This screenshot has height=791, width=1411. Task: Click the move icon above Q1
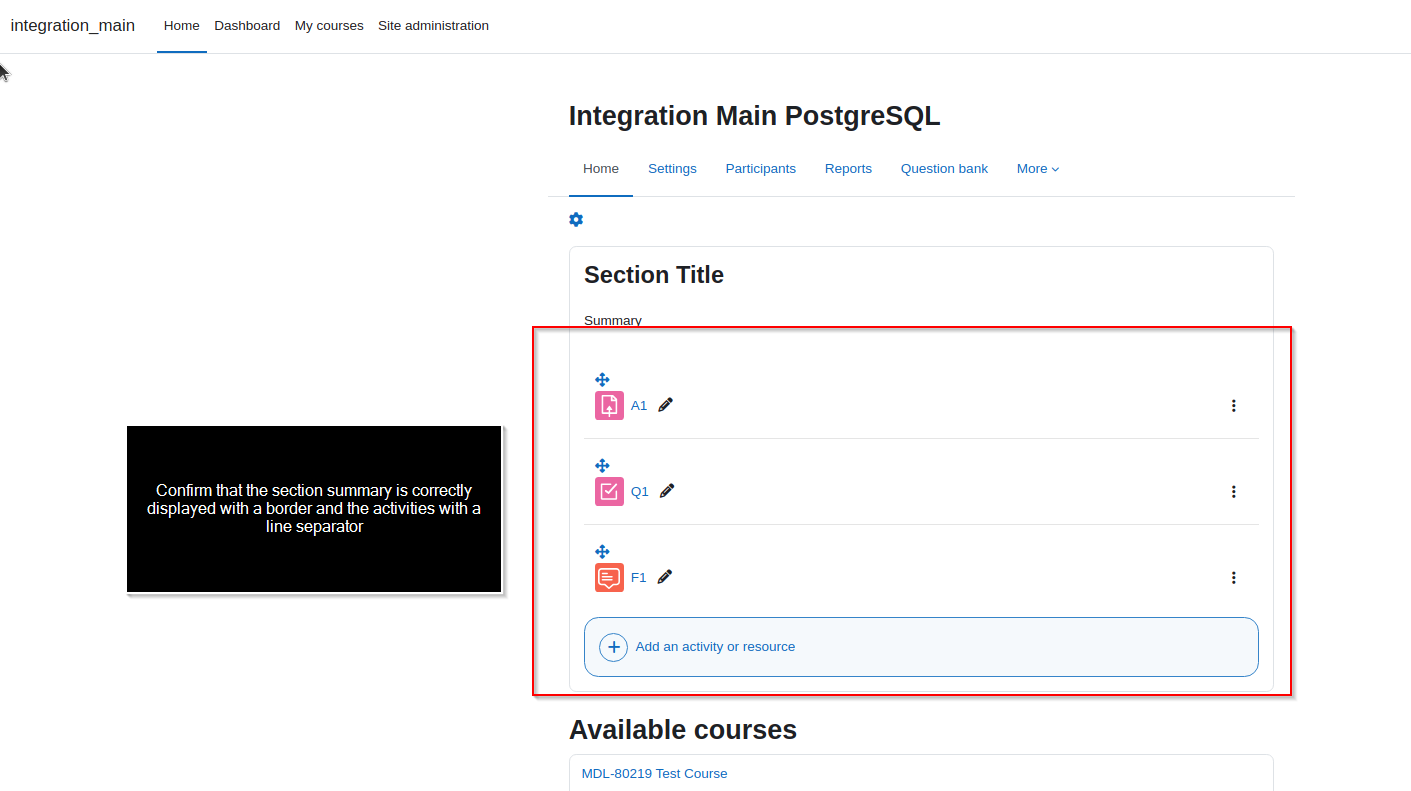coord(602,466)
